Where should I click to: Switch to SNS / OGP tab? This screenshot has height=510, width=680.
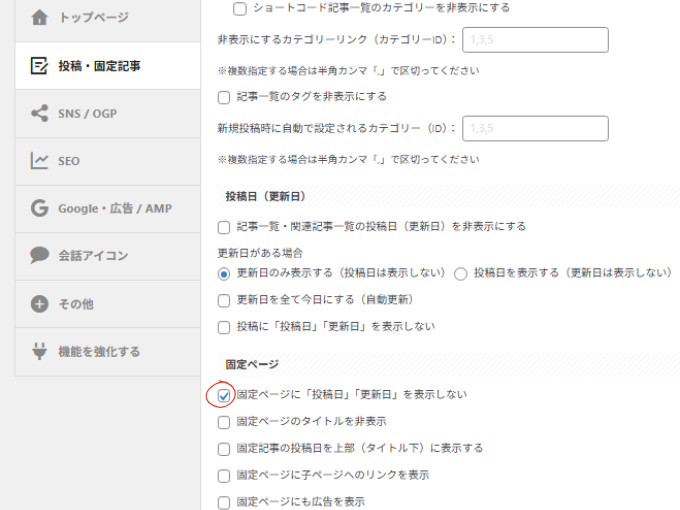108,114
